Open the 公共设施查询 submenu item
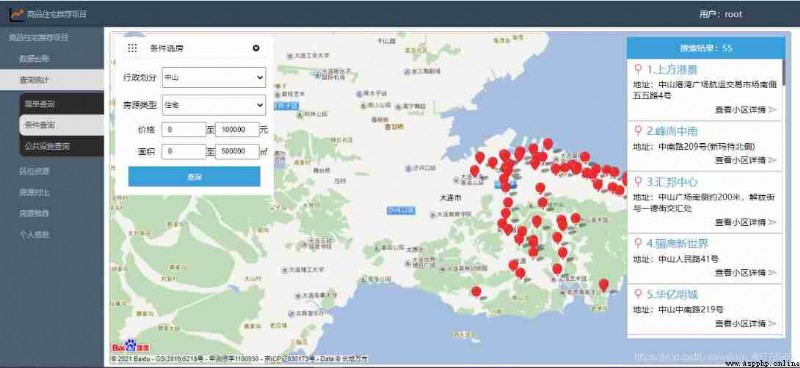Image resolution: width=800 pixels, height=368 pixels. (61, 146)
